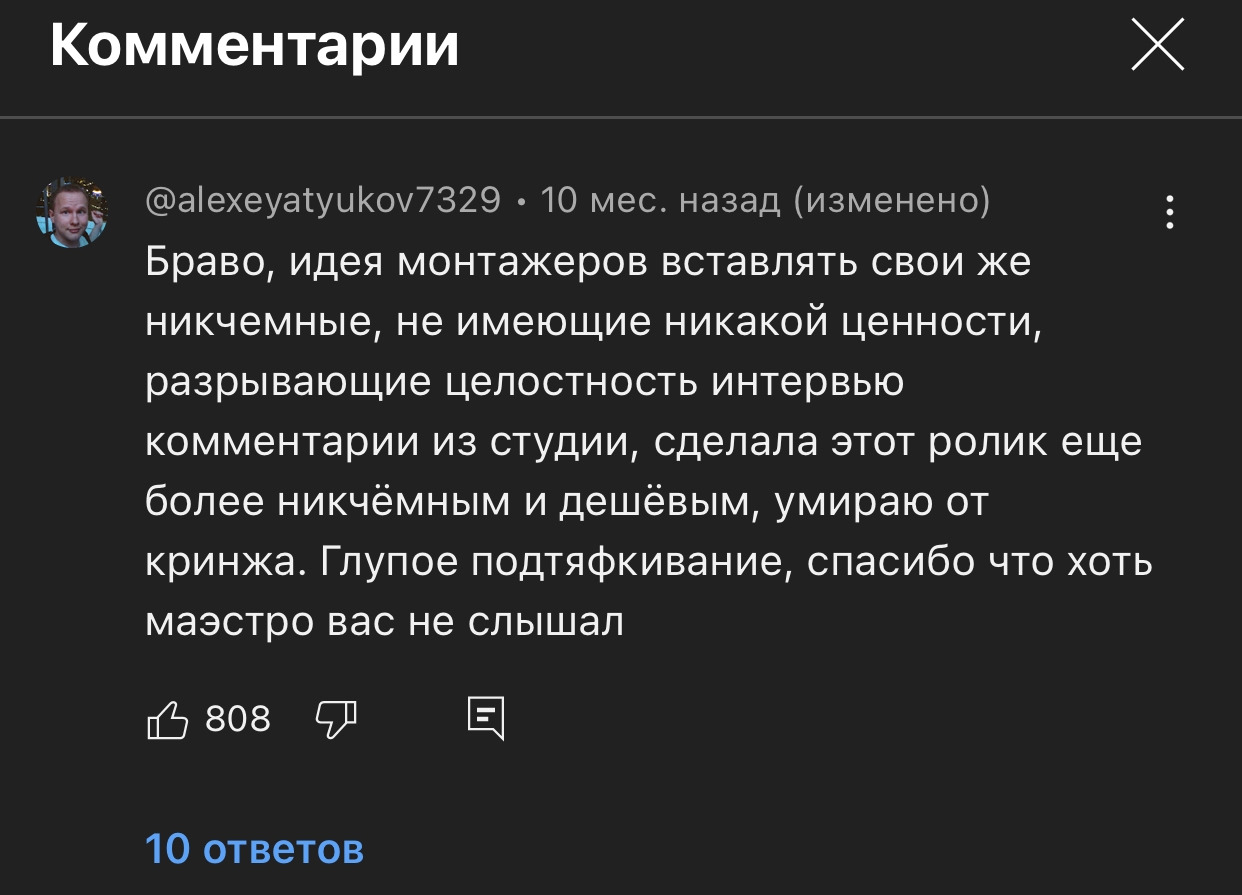The width and height of the screenshot is (1242, 895).
Task: Open the commenter's profile avatar
Action: point(72,213)
